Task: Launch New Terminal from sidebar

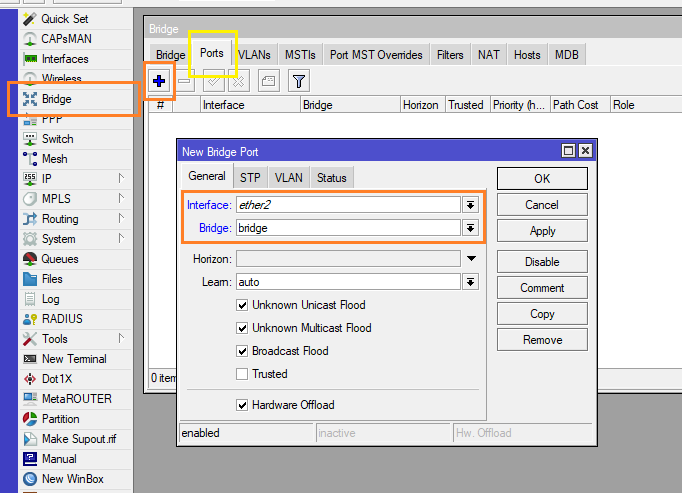Action: [73, 359]
